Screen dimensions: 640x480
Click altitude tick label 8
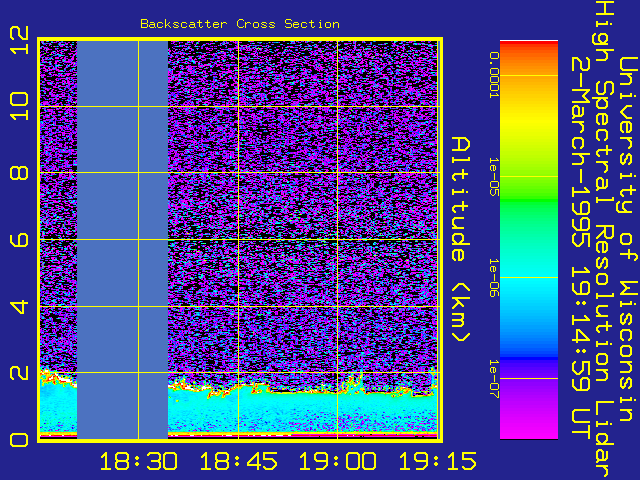coord(20,173)
